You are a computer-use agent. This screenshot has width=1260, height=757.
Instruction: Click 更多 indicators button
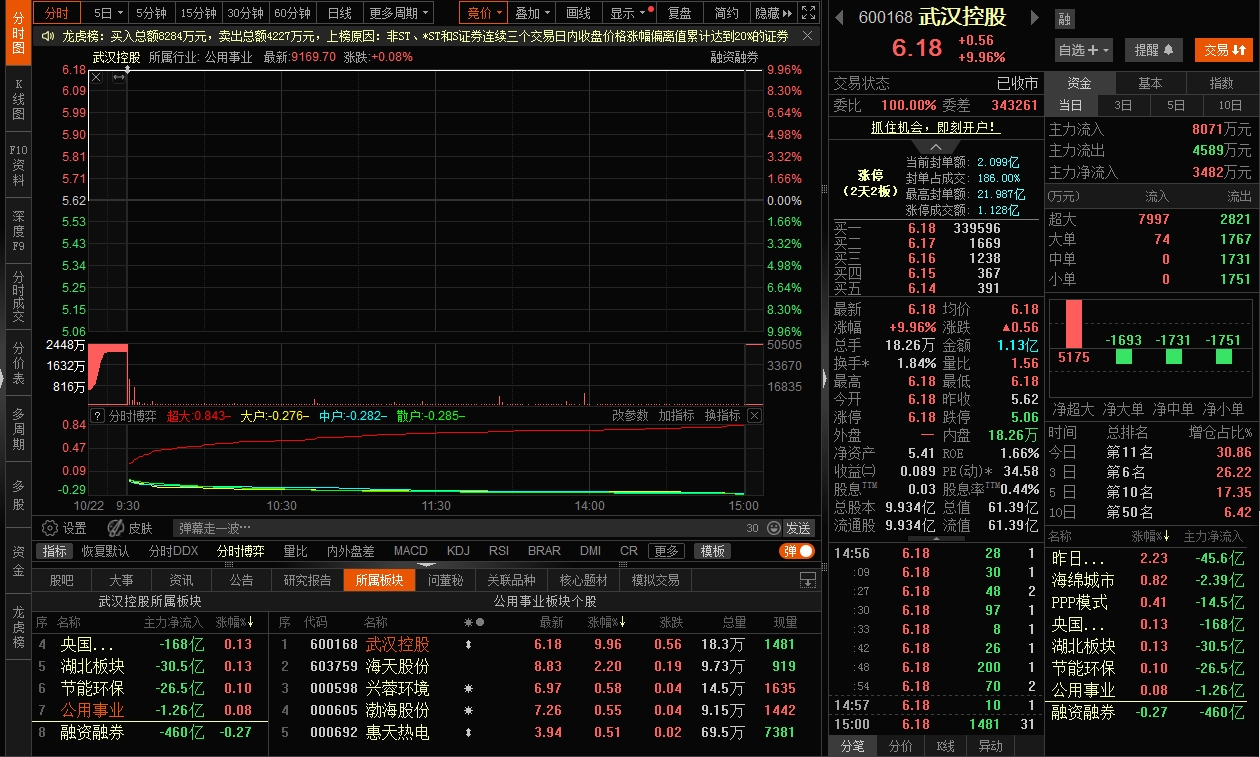[666, 551]
